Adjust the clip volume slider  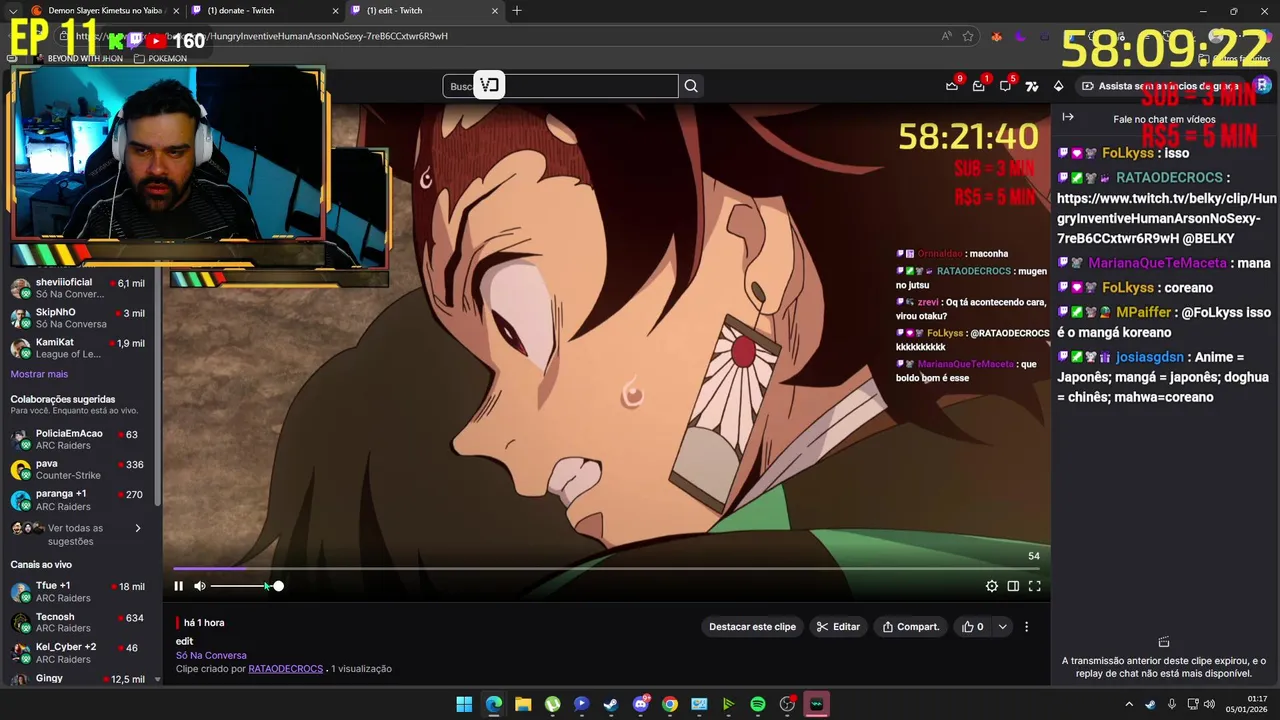(245, 586)
